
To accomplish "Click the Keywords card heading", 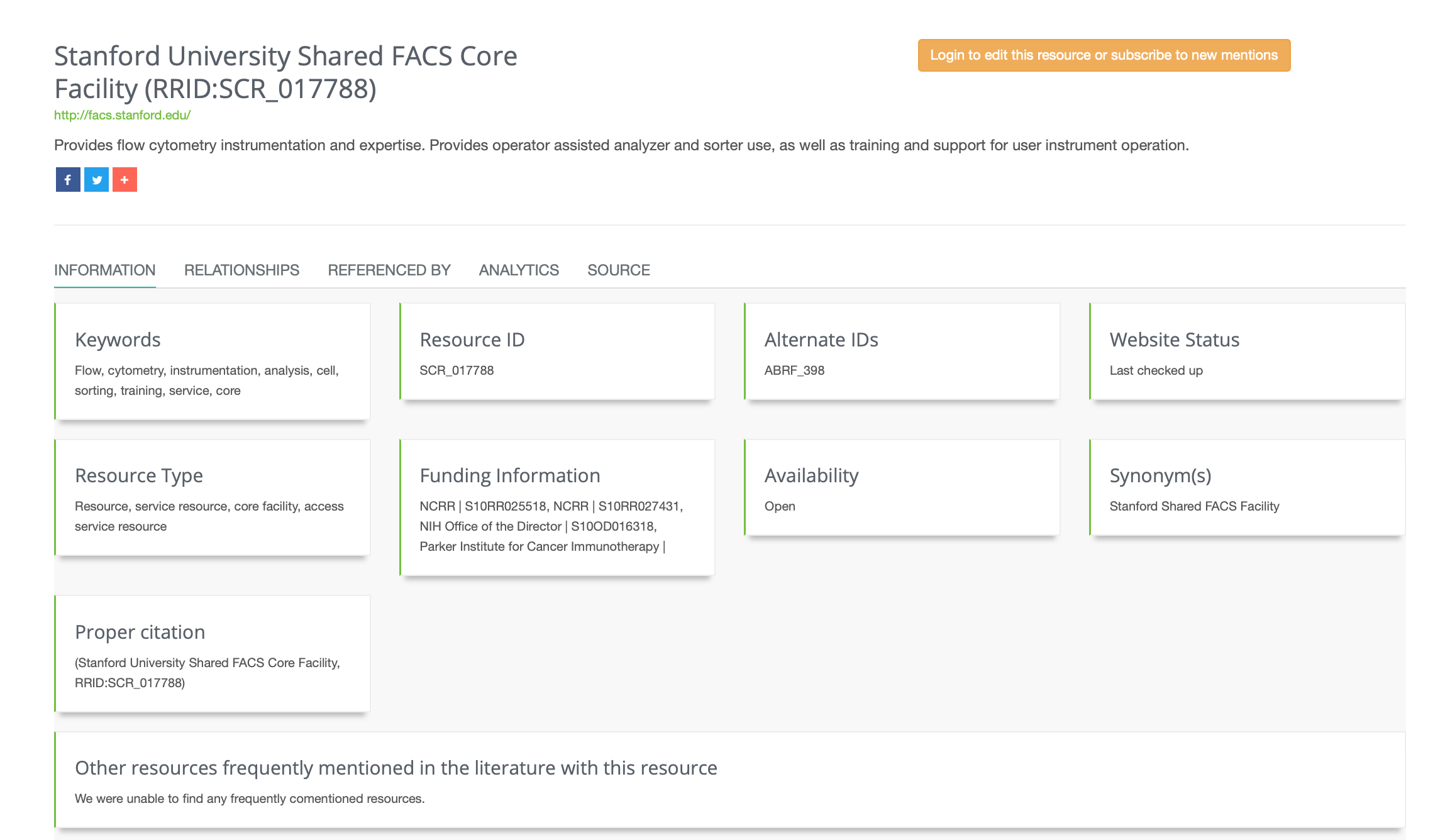I will tap(118, 340).
